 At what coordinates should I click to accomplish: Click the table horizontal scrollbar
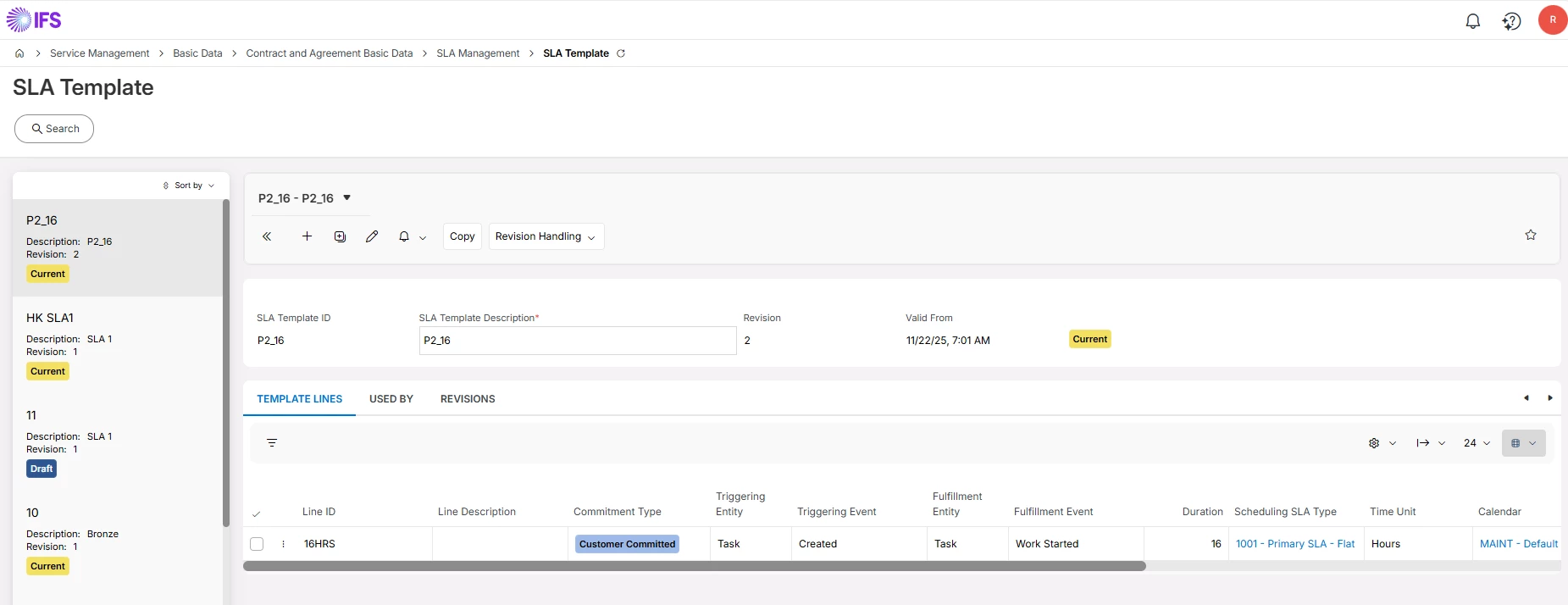[x=695, y=566]
